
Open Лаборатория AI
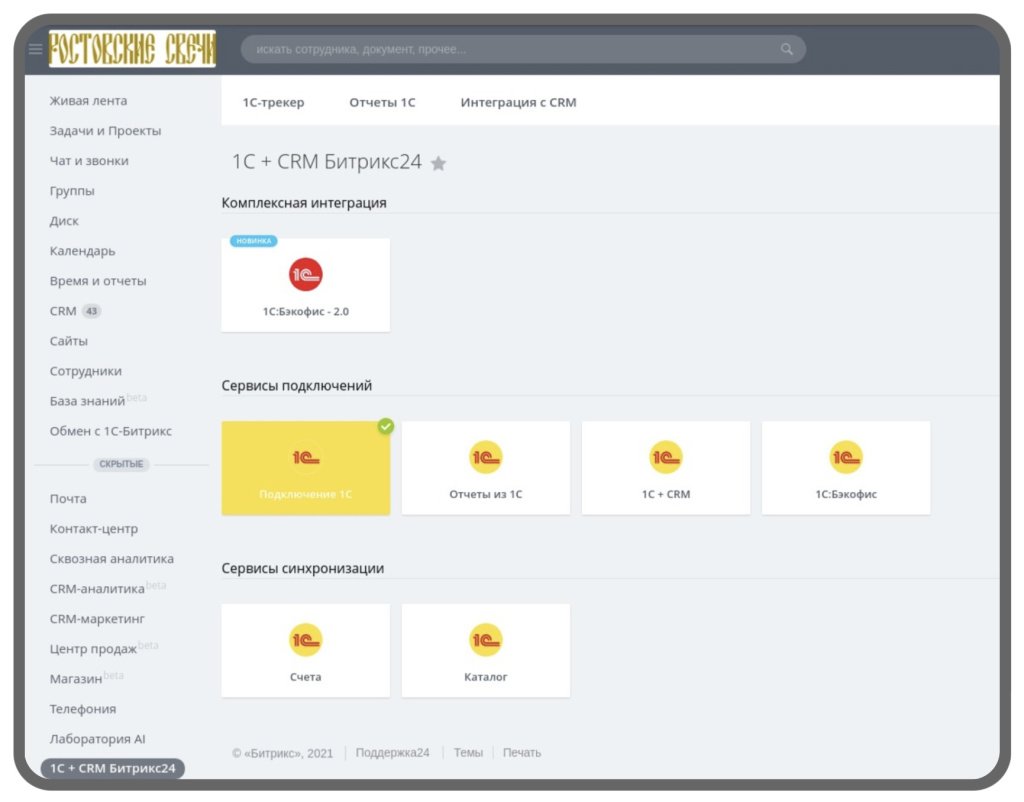pyautogui.click(x=97, y=739)
